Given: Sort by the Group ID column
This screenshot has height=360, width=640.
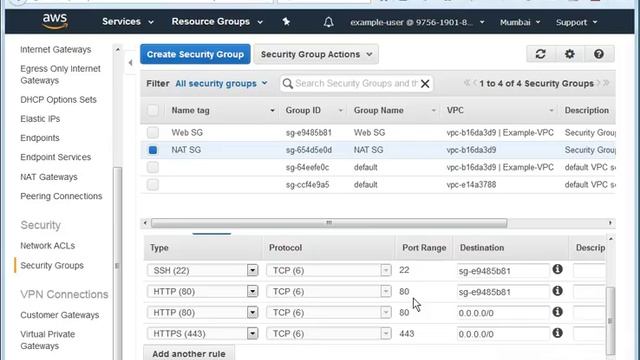Looking at the screenshot, I should (x=314, y=110).
